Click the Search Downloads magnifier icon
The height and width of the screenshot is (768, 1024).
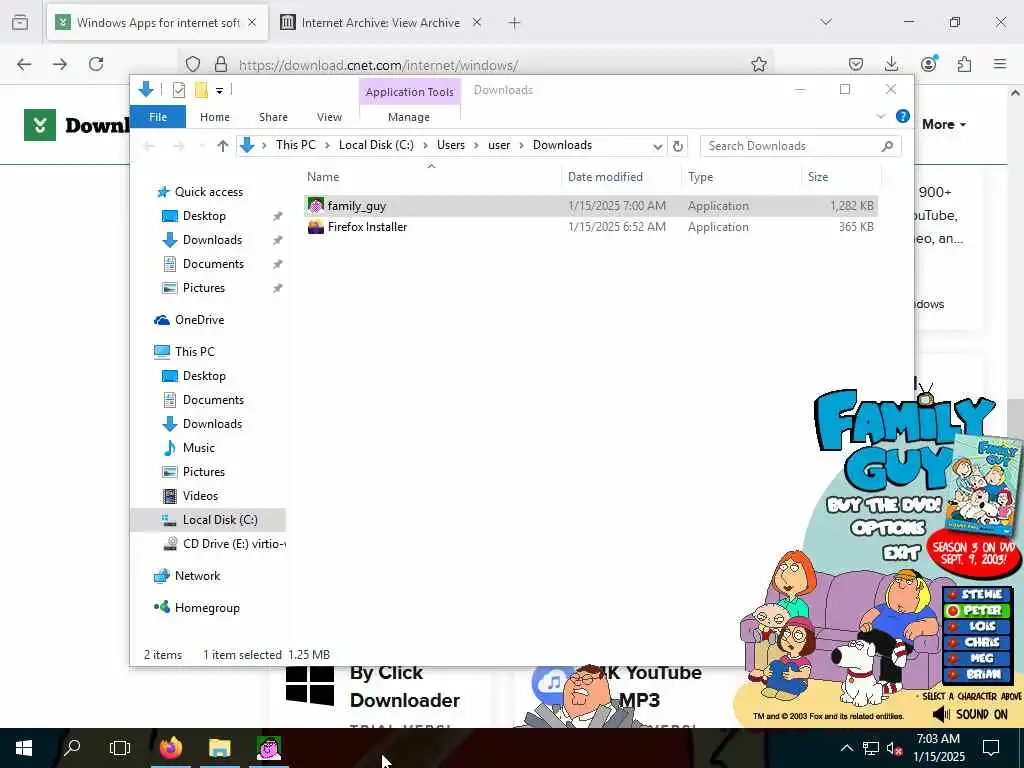(887, 146)
